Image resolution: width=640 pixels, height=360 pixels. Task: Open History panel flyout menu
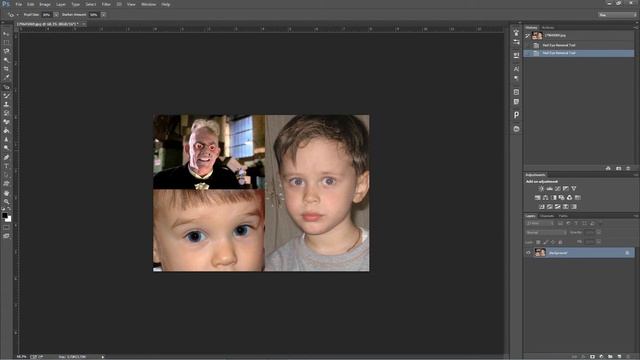pos(636,28)
